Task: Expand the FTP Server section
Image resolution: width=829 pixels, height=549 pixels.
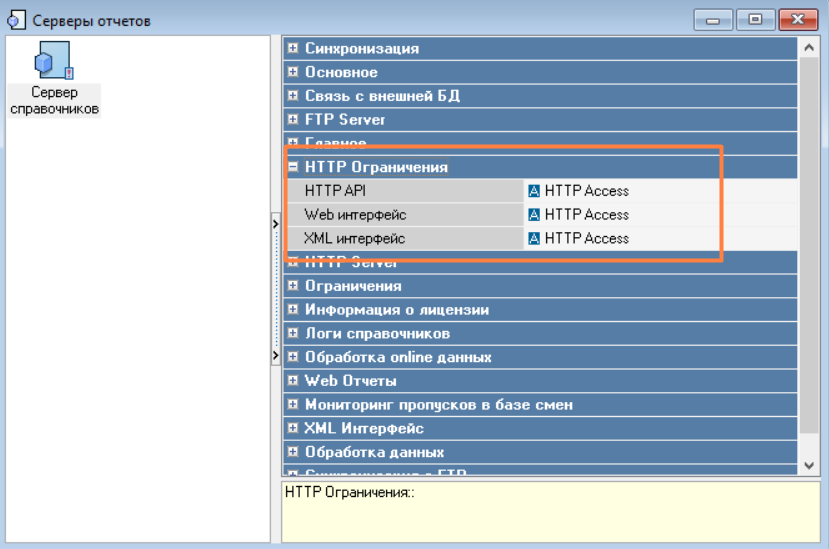Action: click(293, 120)
